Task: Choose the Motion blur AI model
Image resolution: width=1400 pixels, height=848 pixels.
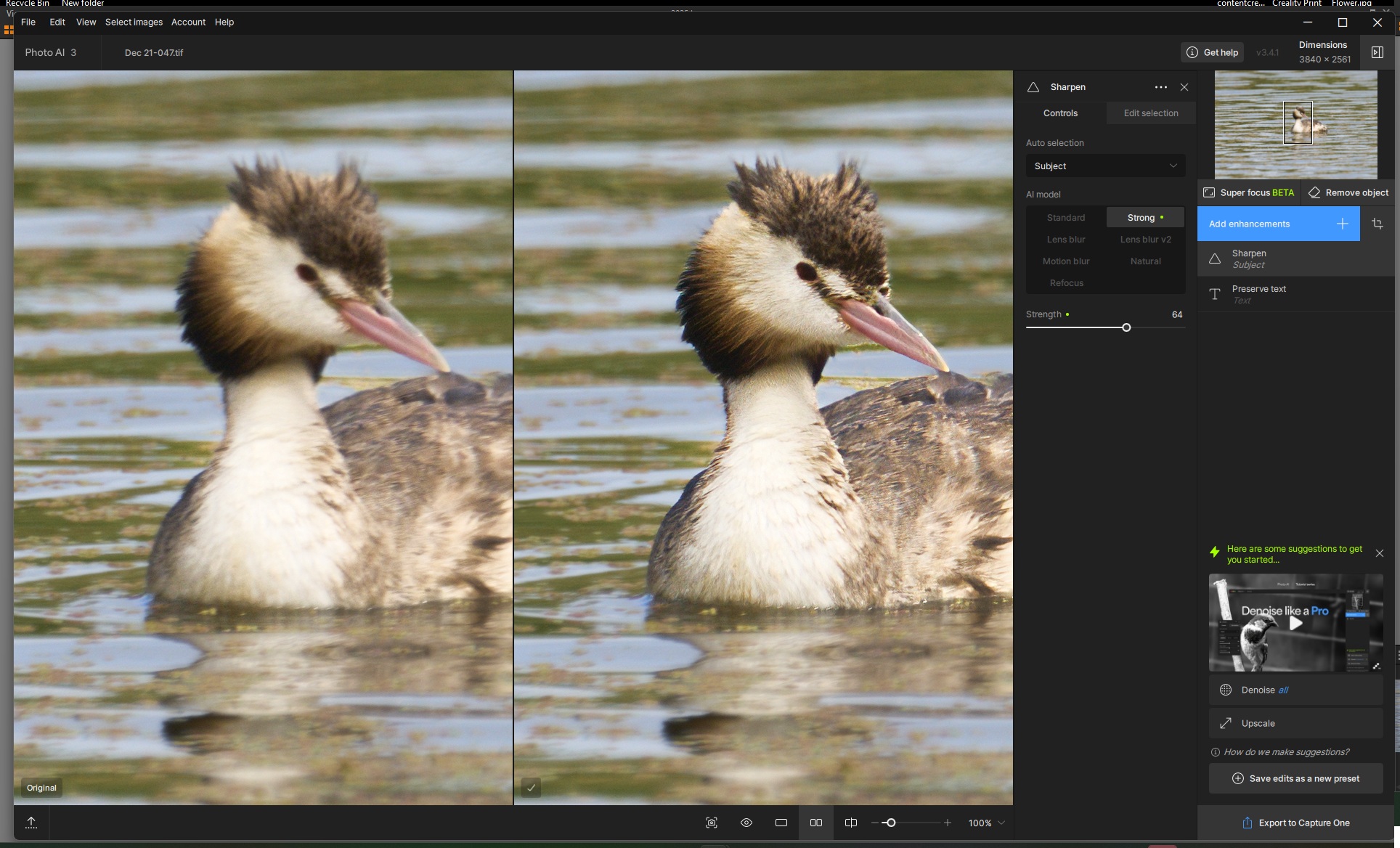Action: [1066, 261]
